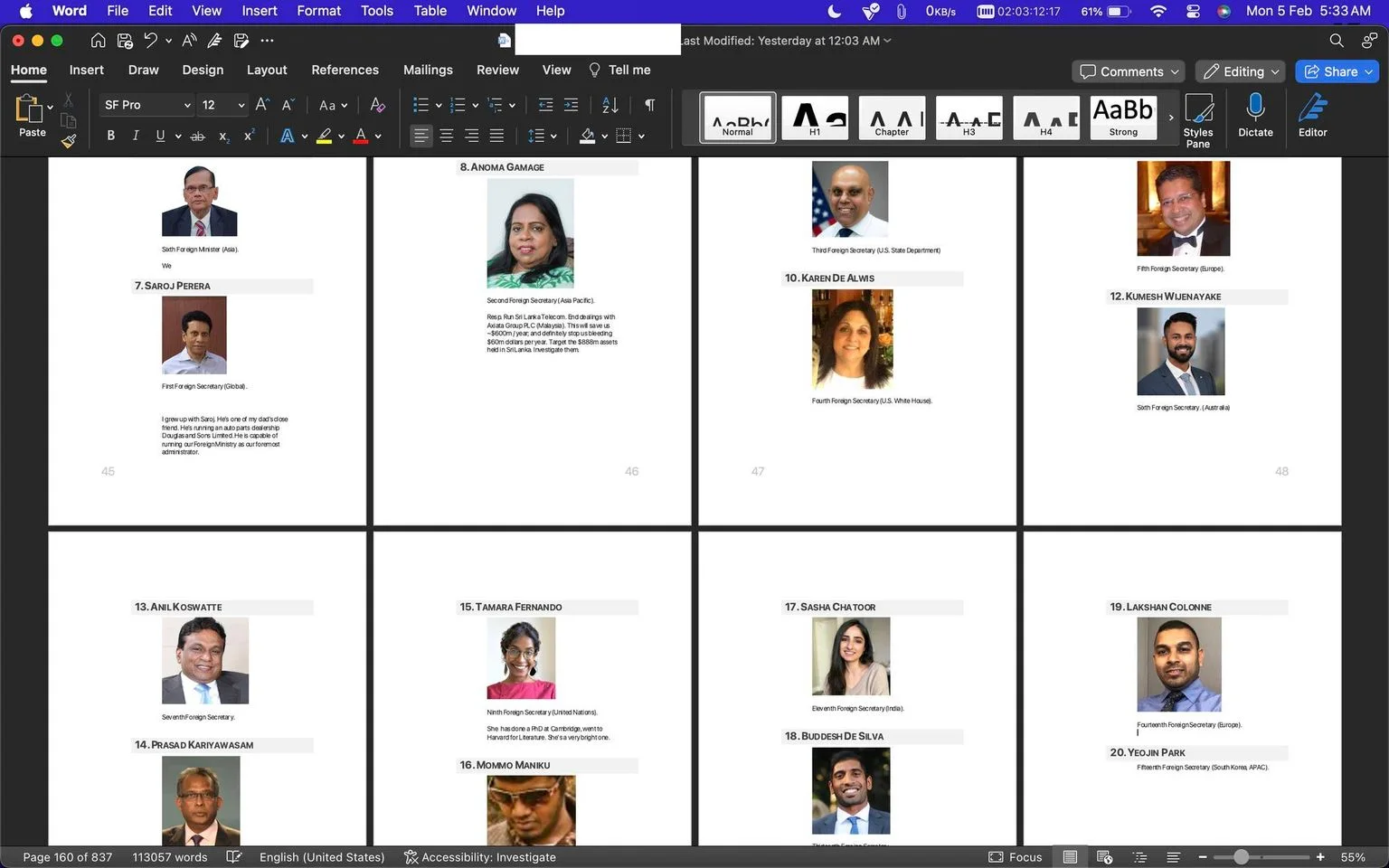Viewport: 1389px width, 868px height.
Task: Start Dictate microphone
Action: (1255, 115)
